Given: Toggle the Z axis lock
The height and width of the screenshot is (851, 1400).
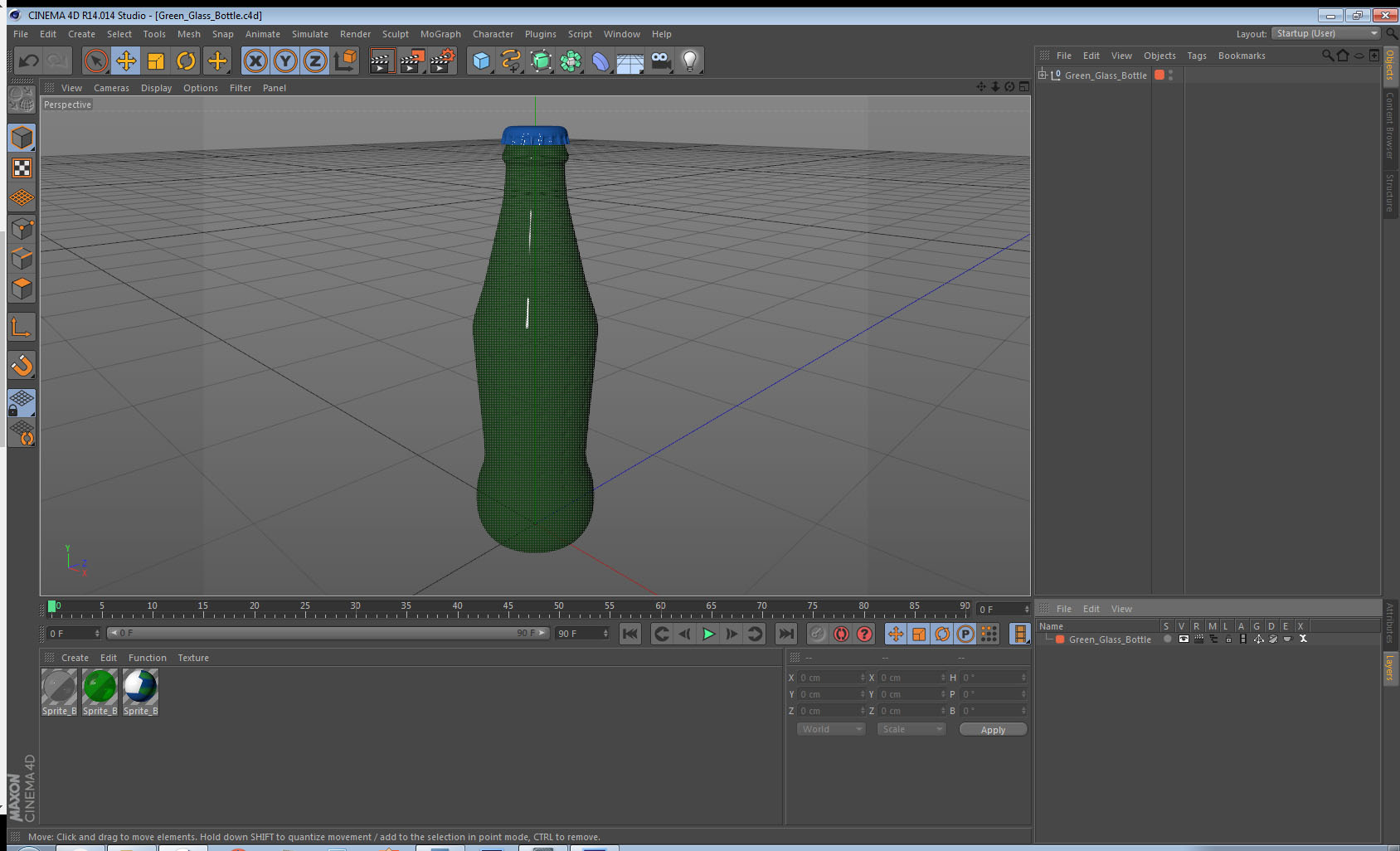Looking at the screenshot, I should (x=315, y=61).
